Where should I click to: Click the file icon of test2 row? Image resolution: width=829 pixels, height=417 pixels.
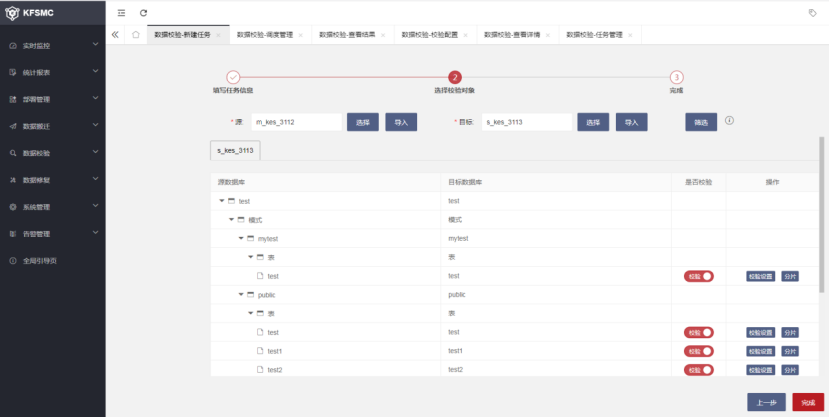pyautogui.click(x=260, y=369)
